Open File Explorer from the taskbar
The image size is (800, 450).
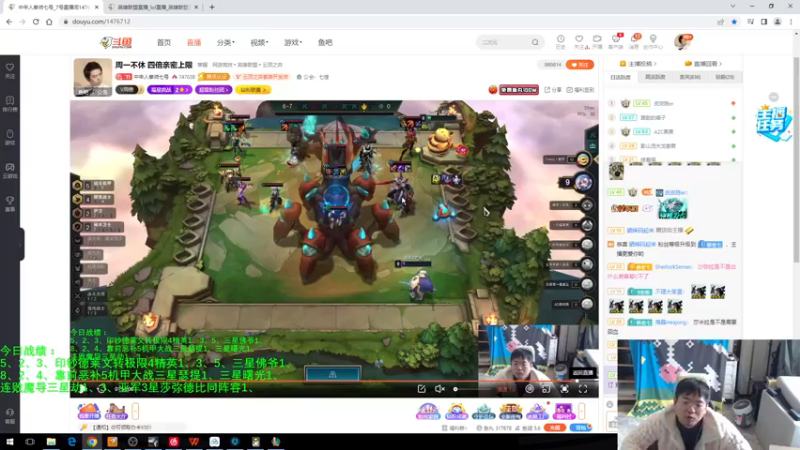(x=51, y=442)
